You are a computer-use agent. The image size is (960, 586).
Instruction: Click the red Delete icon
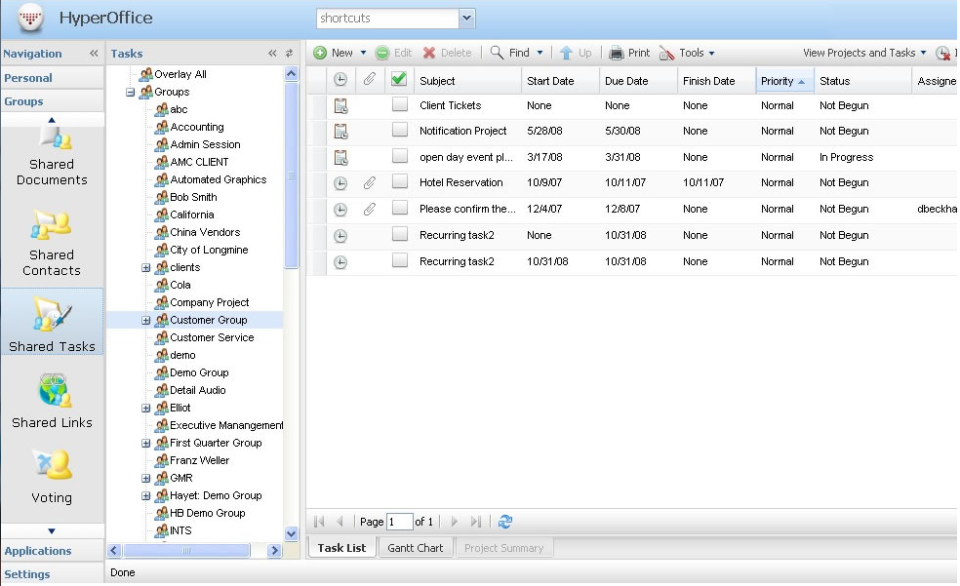click(x=429, y=53)
